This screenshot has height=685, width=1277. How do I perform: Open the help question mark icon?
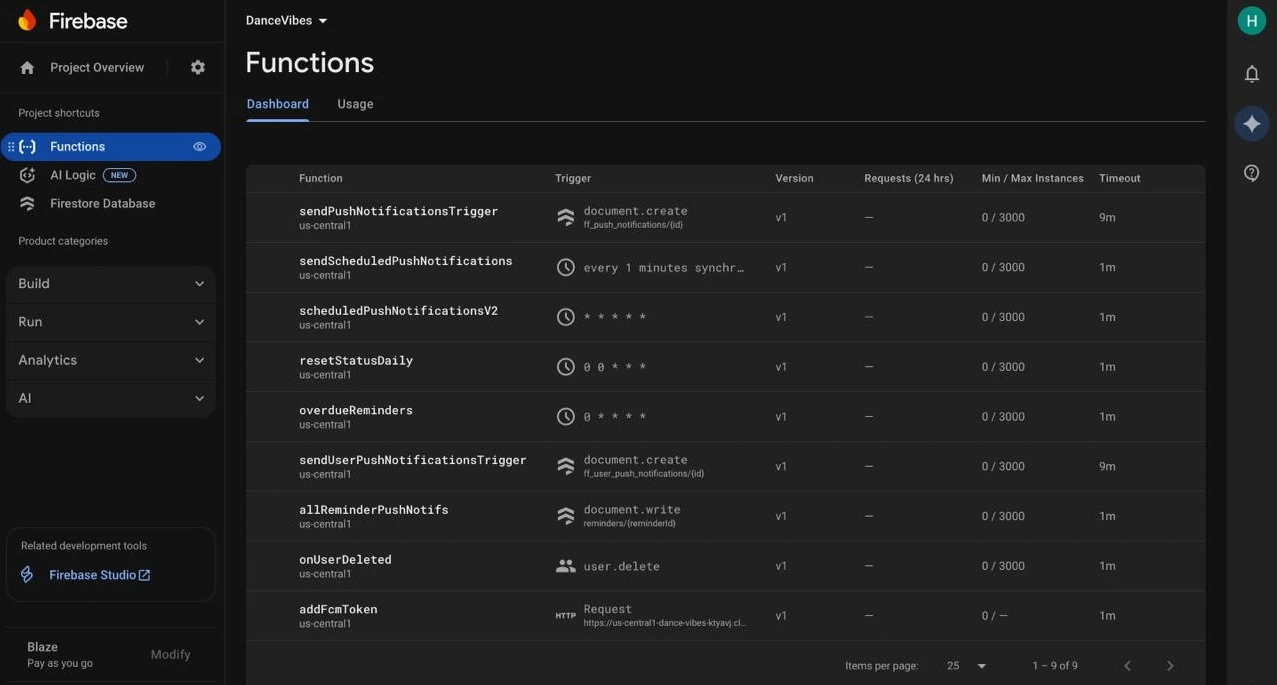1252,173
